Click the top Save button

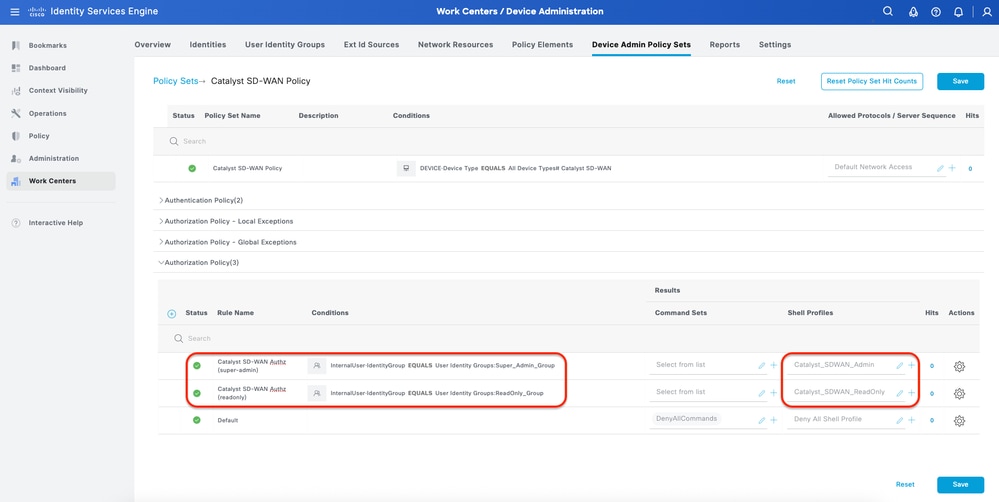pyautogui.click(x=960, y=81)
